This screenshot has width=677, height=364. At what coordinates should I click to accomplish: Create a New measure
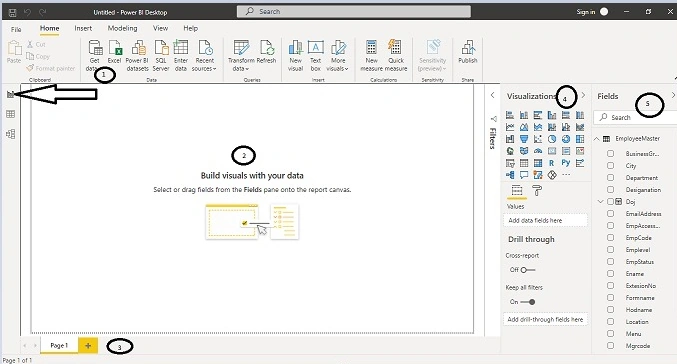coord(371,55)
